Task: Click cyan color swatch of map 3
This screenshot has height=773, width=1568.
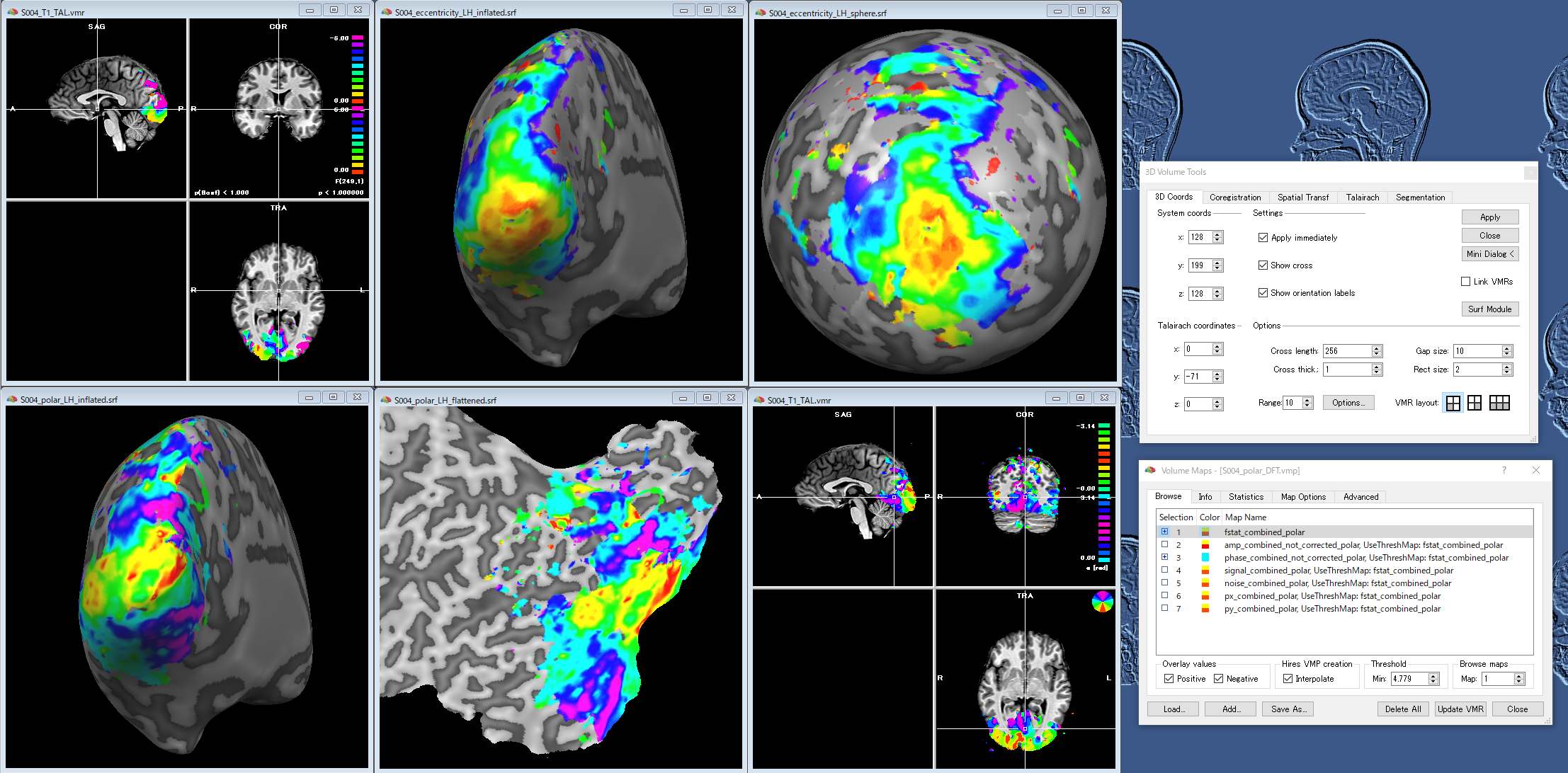Action: (1205, 557)
